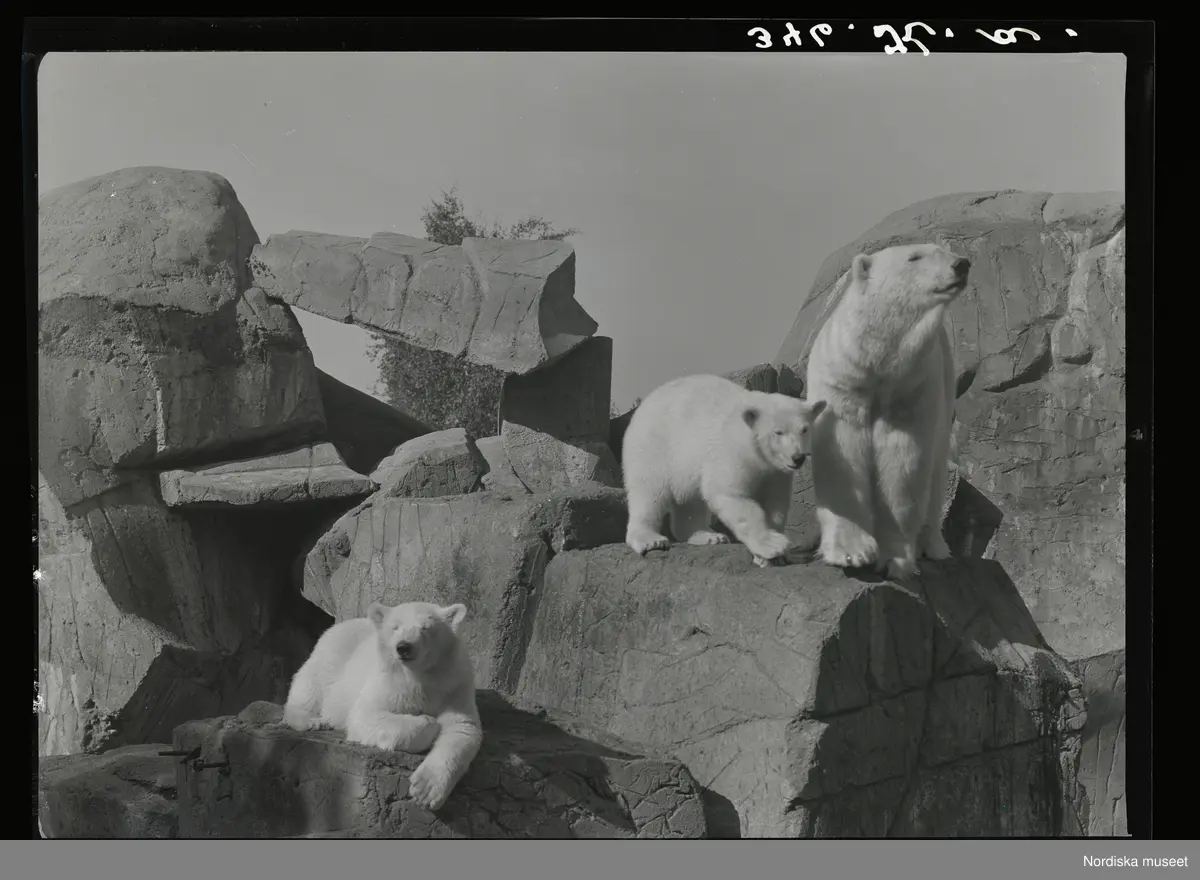Click the flat rock ledge under the boulder
The height and width of the screenshot is (880, 1200).
coord(265,482)
